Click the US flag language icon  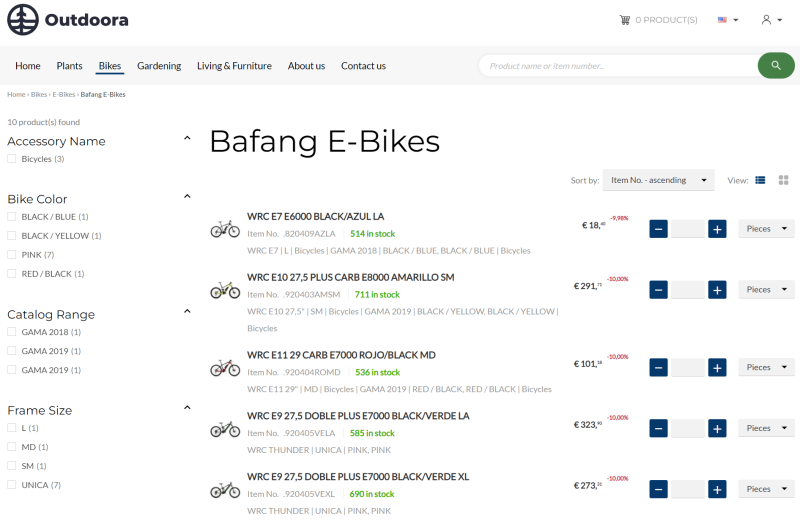click(722, 20)
